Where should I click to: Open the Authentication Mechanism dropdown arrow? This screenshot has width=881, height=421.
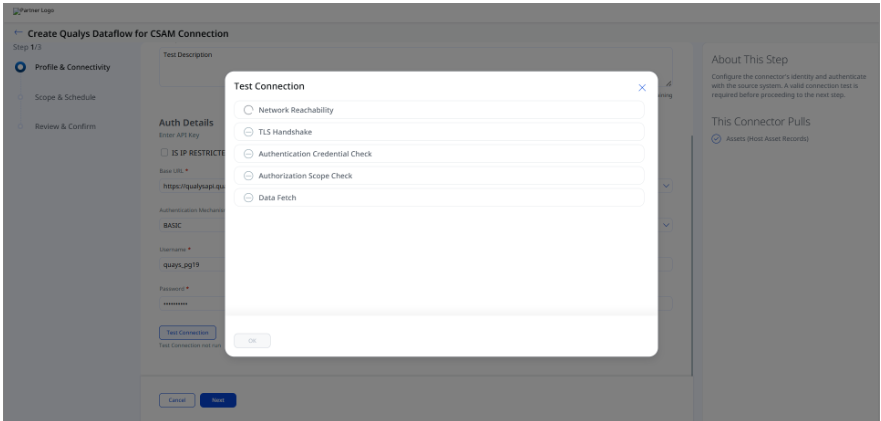coord(666,225)
